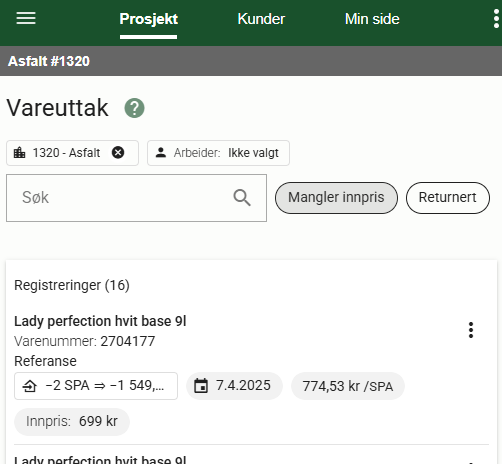The height and width of the screenshot is (464, 502).
Task: Click the building icon in project chip
Action: point(19,153)
